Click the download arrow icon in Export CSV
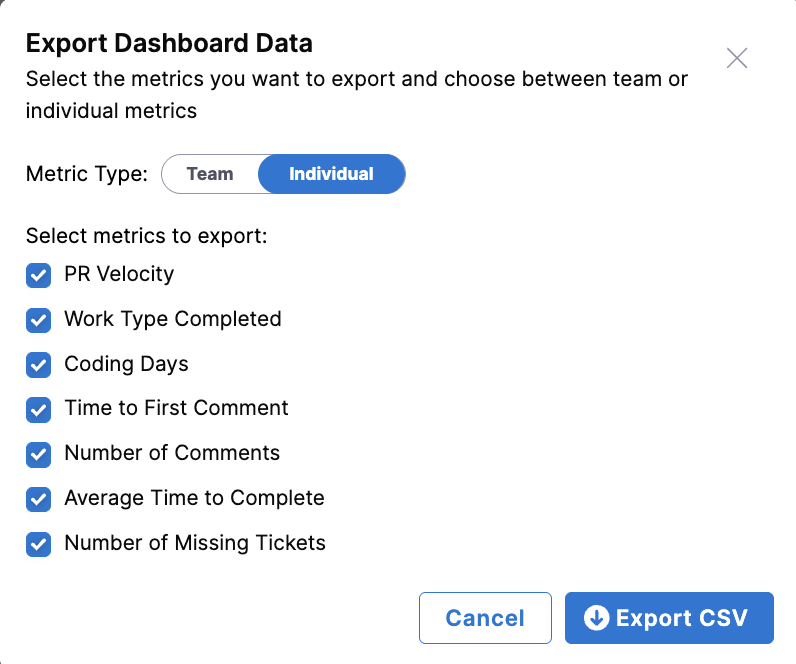The image size is (796, 664). 596,618
